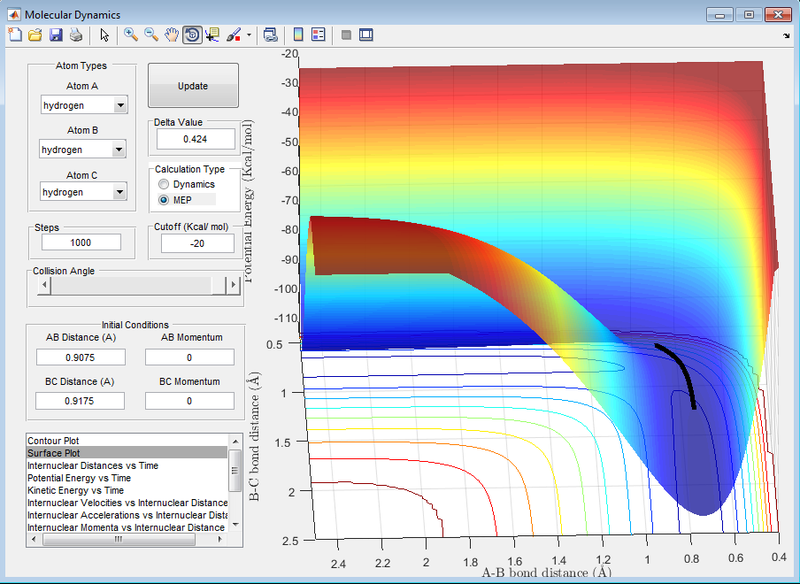Screen dimensions: 800x584
Task: Click the plot list vertical scrollbar thumb
Action: (x=235, y=470)
